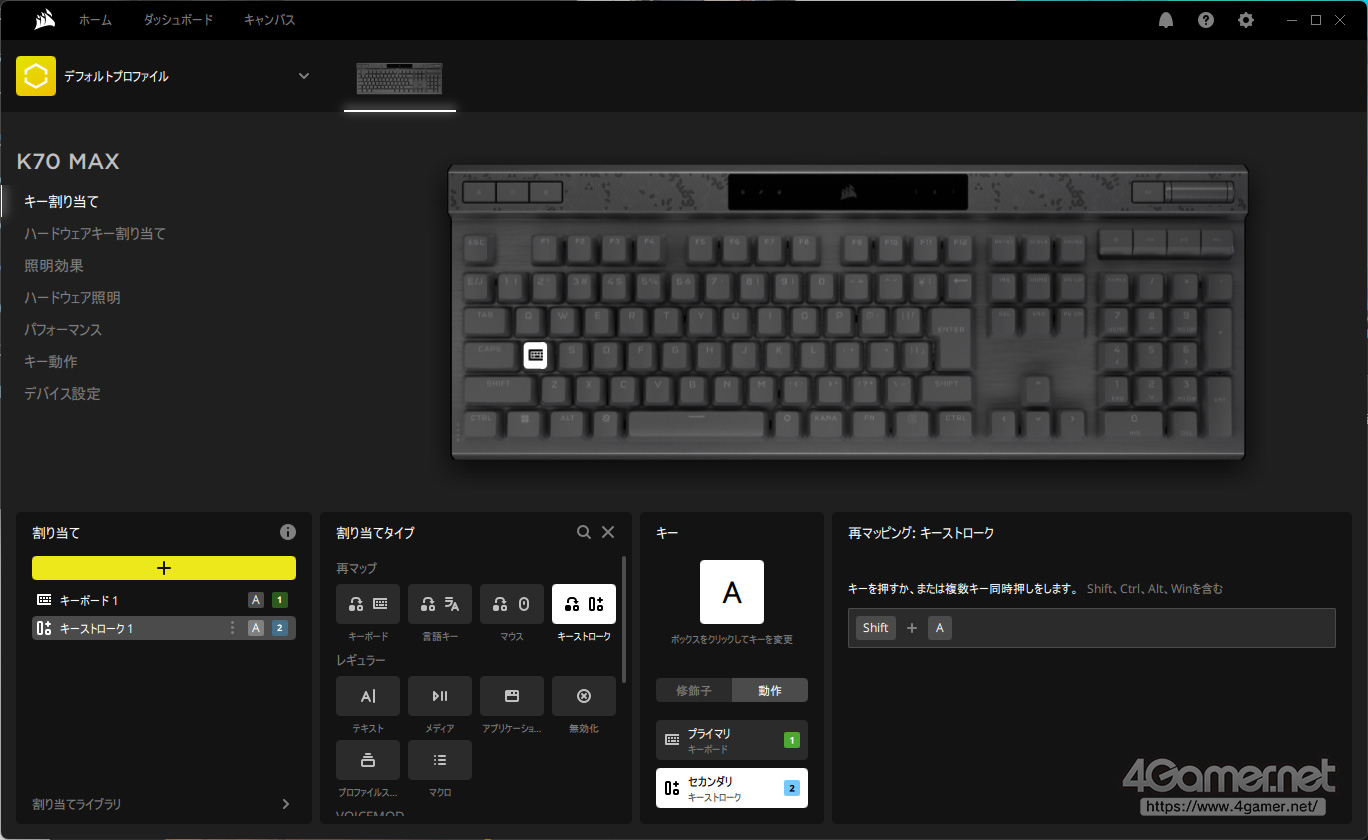
Task: Switch to the 修飾子 toggle
Action: [694, 690]
